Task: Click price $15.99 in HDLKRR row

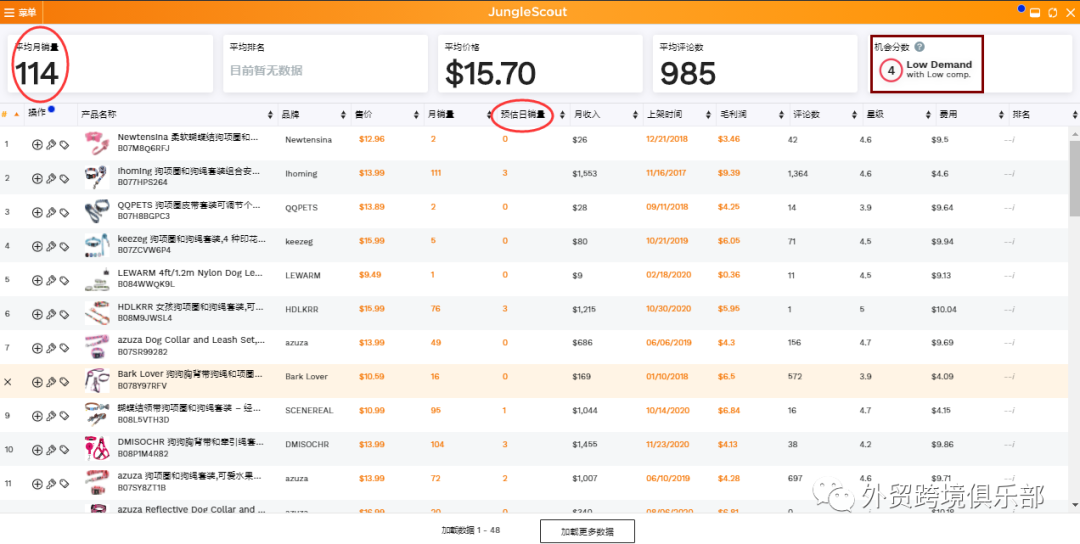Action: click(372, 308)
